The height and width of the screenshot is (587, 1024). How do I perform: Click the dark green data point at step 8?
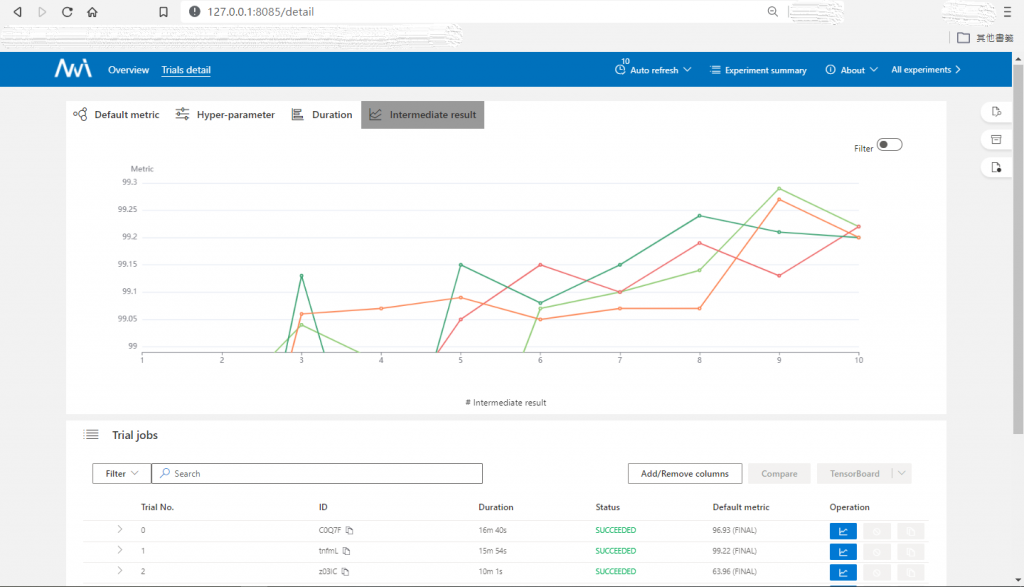[699, 215]
